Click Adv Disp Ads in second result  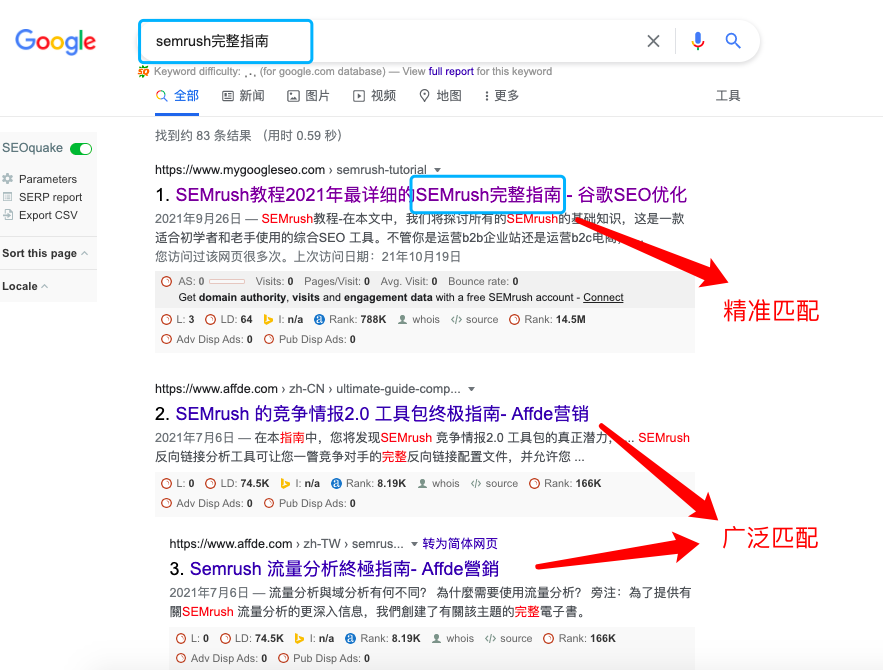tap(207, 503)
